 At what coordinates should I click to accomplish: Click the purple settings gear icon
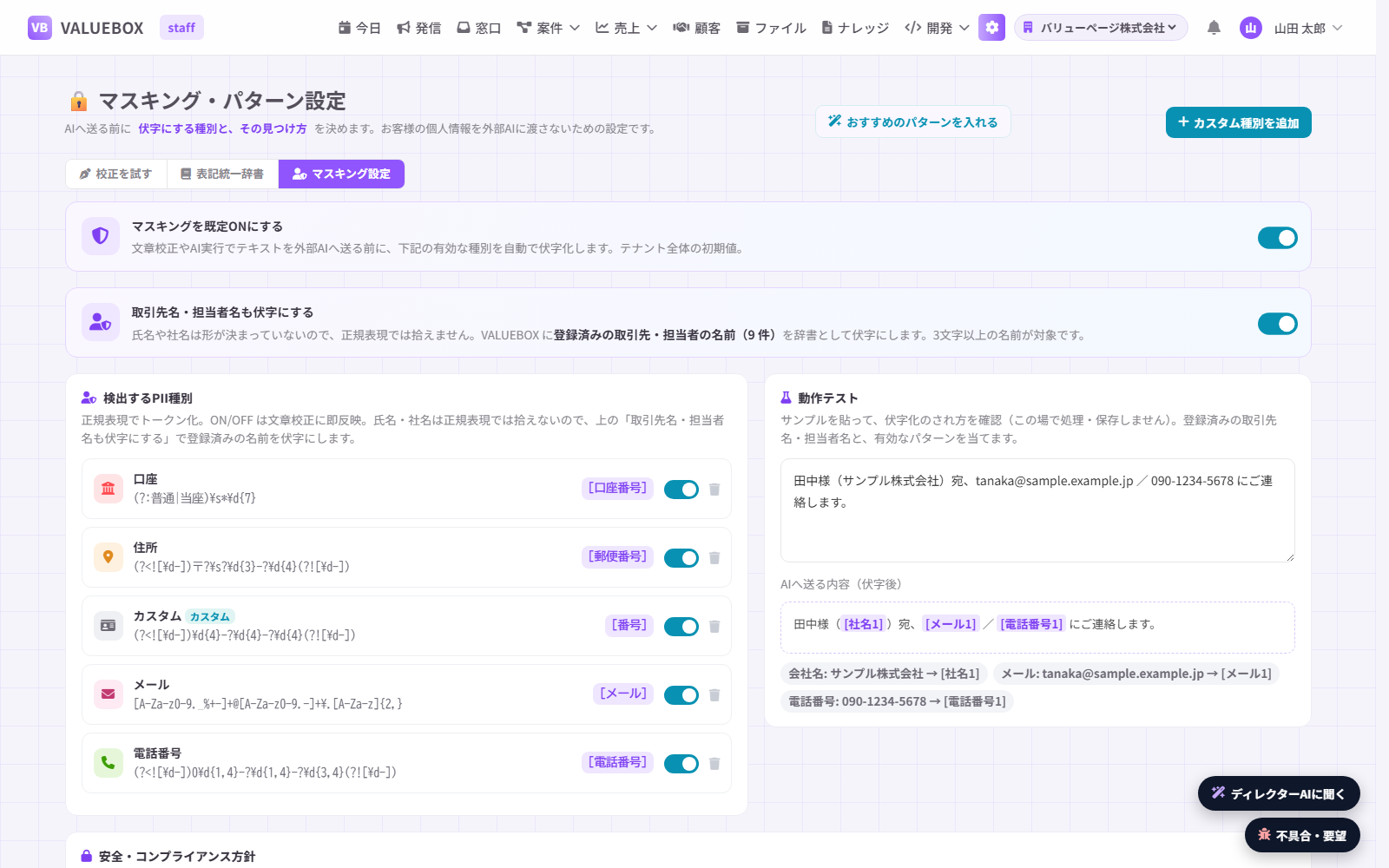pos(991,28)
